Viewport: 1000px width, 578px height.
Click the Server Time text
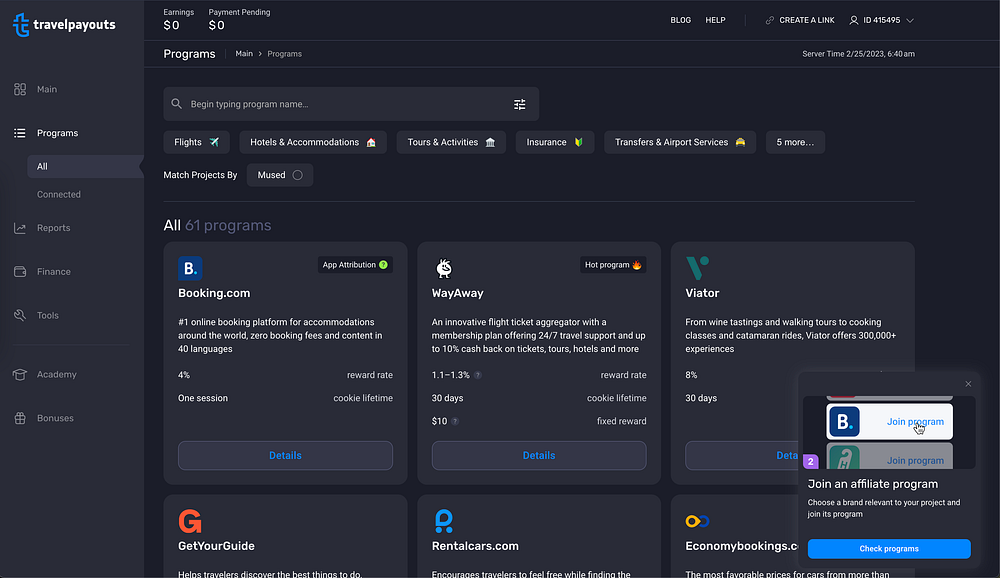[x=858, y=54]
